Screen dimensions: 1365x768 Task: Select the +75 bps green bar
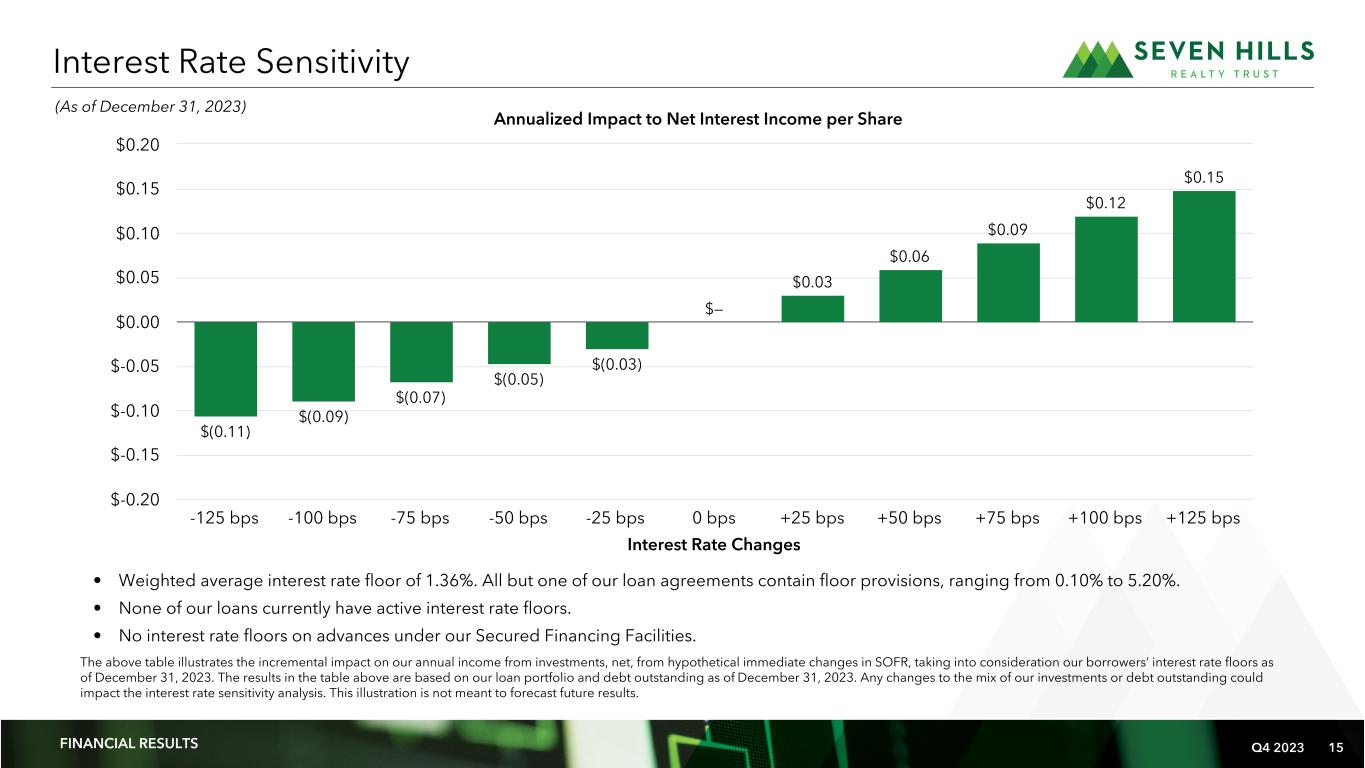[1008, 282]
